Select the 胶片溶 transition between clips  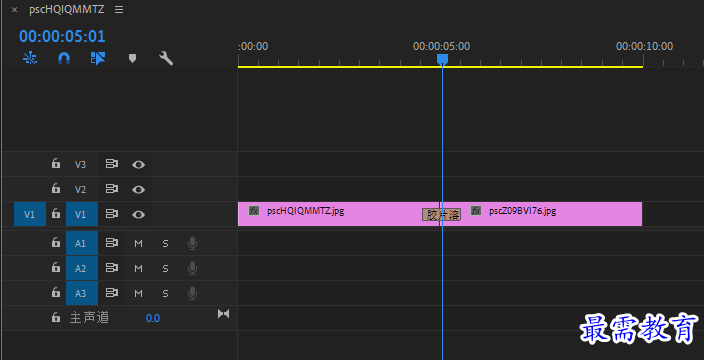pyautogui.click(x=441, y=215)
